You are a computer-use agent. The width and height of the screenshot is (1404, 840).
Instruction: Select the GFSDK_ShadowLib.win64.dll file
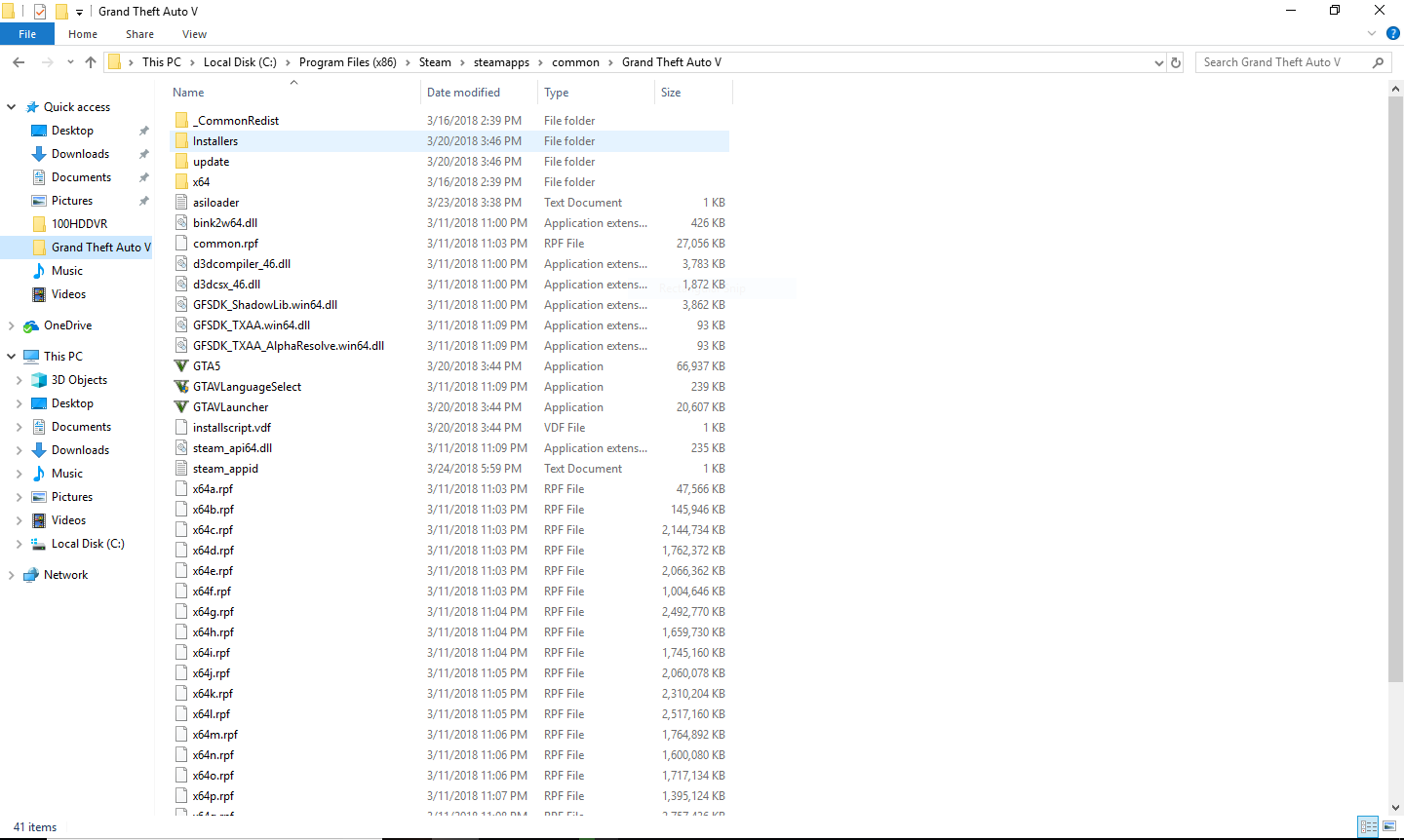point(449,305)
